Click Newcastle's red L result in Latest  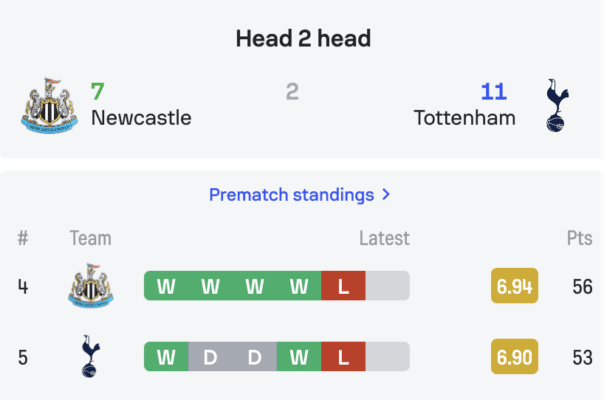click(343, 286)
